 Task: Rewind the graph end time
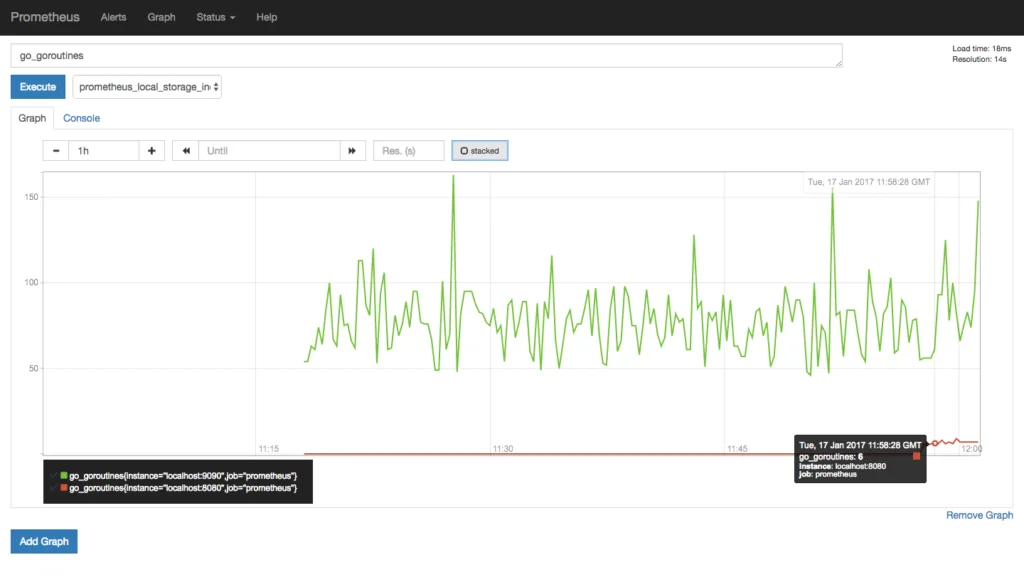(x=185, y=151)
